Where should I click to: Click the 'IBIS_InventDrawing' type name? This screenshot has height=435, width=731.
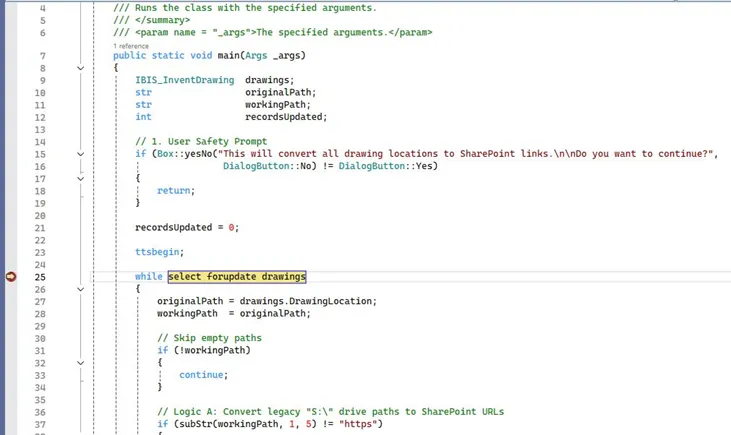tap(185, 80)
